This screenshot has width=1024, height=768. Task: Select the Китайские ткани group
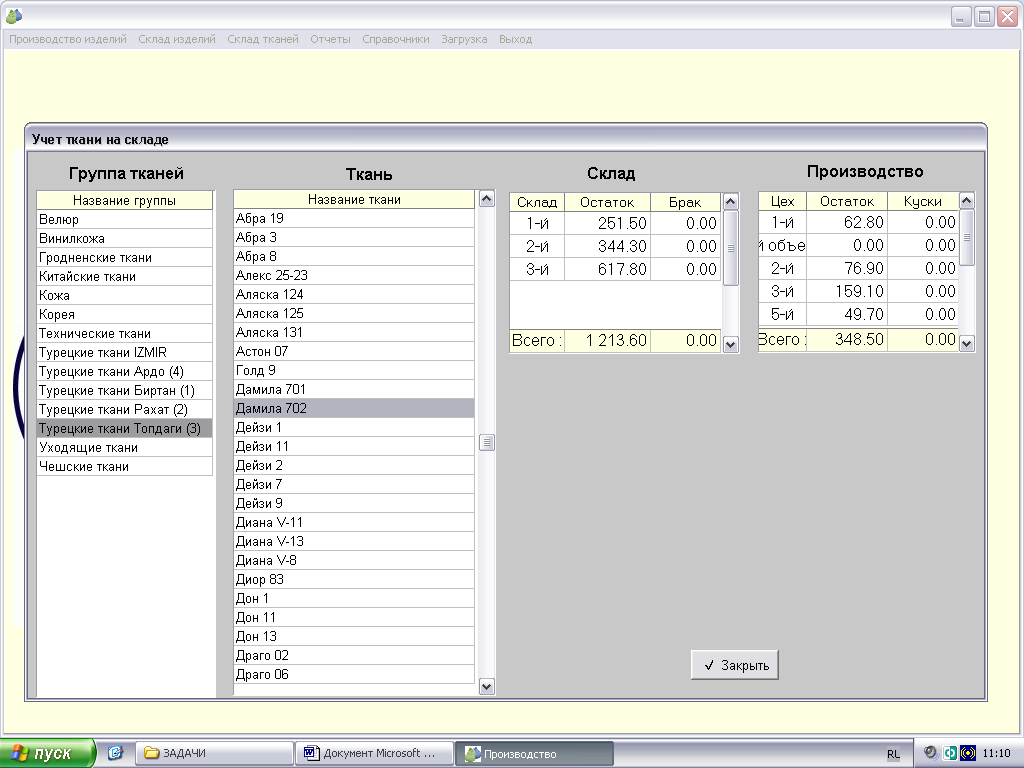pyautogui.click(x=125, y=276)
